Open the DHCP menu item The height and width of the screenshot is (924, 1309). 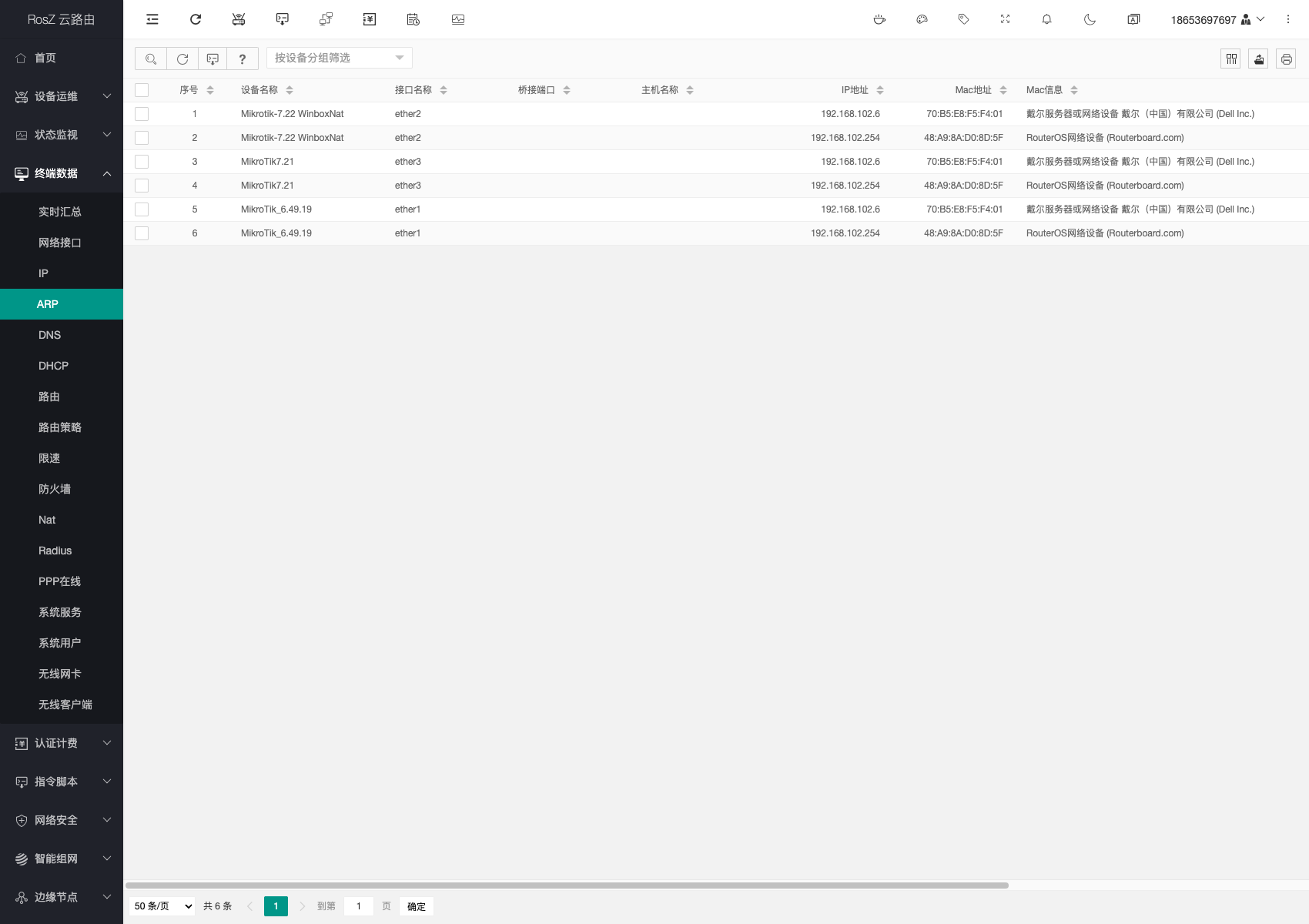tap(53, 366)
